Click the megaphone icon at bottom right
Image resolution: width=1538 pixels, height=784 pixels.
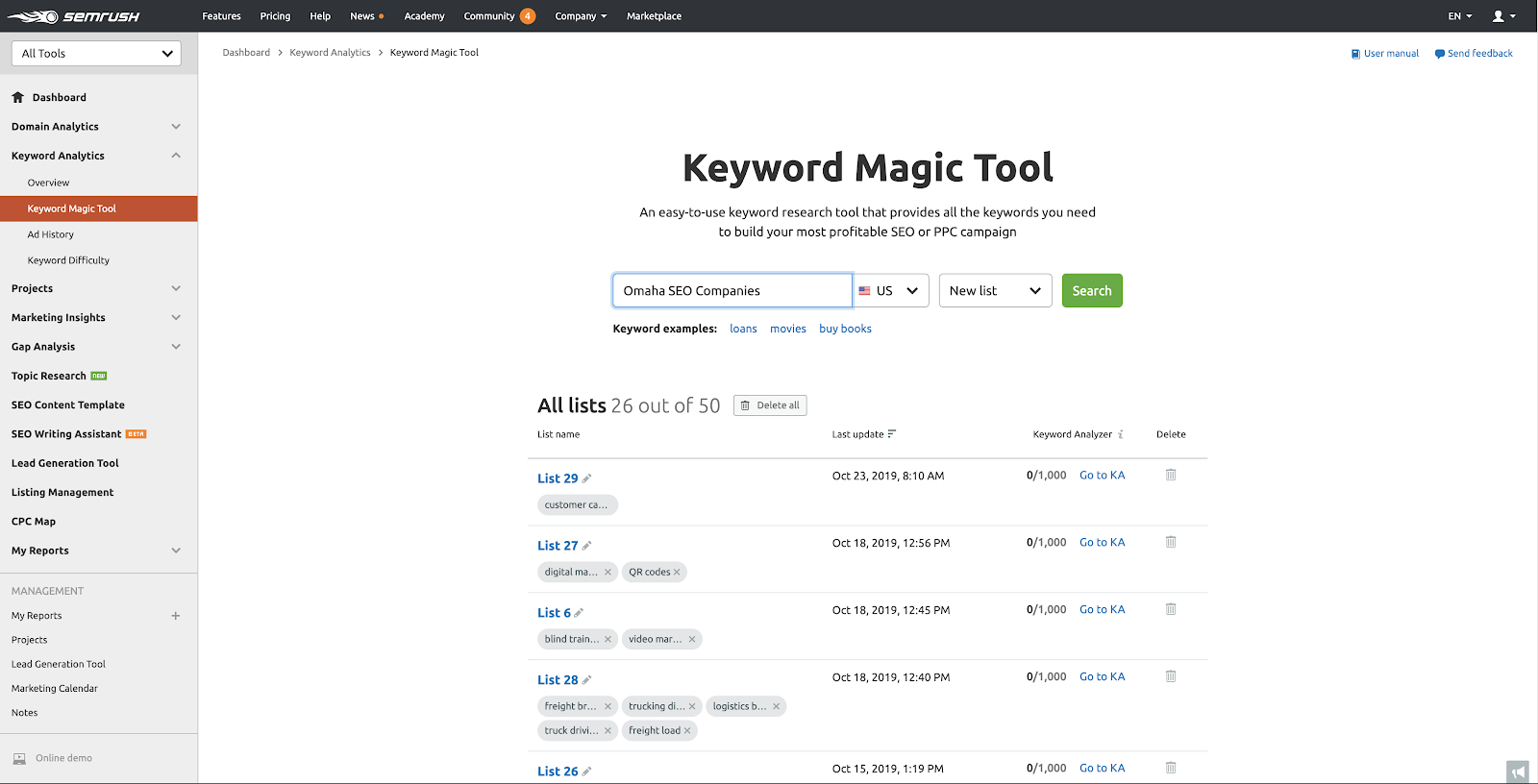[x=1518, y=772]
